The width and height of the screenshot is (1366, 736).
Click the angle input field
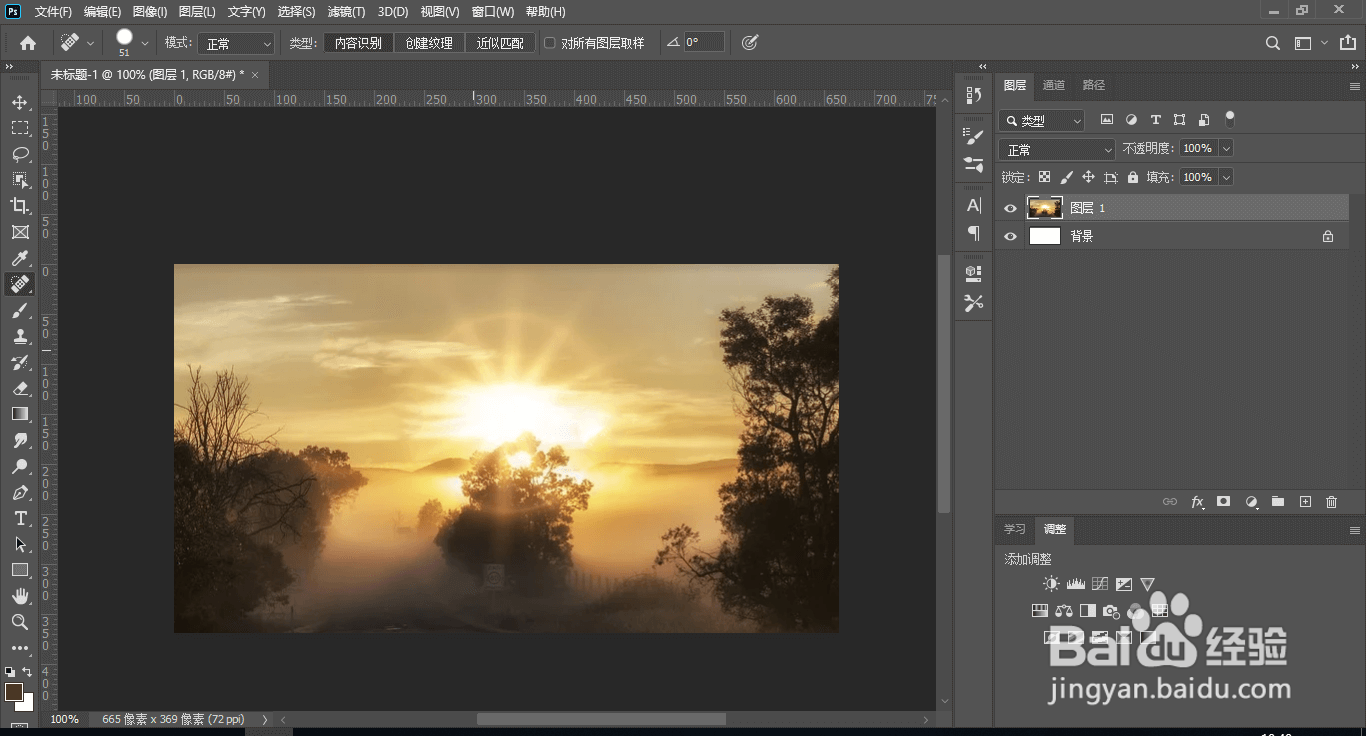(x=704, y=43)
